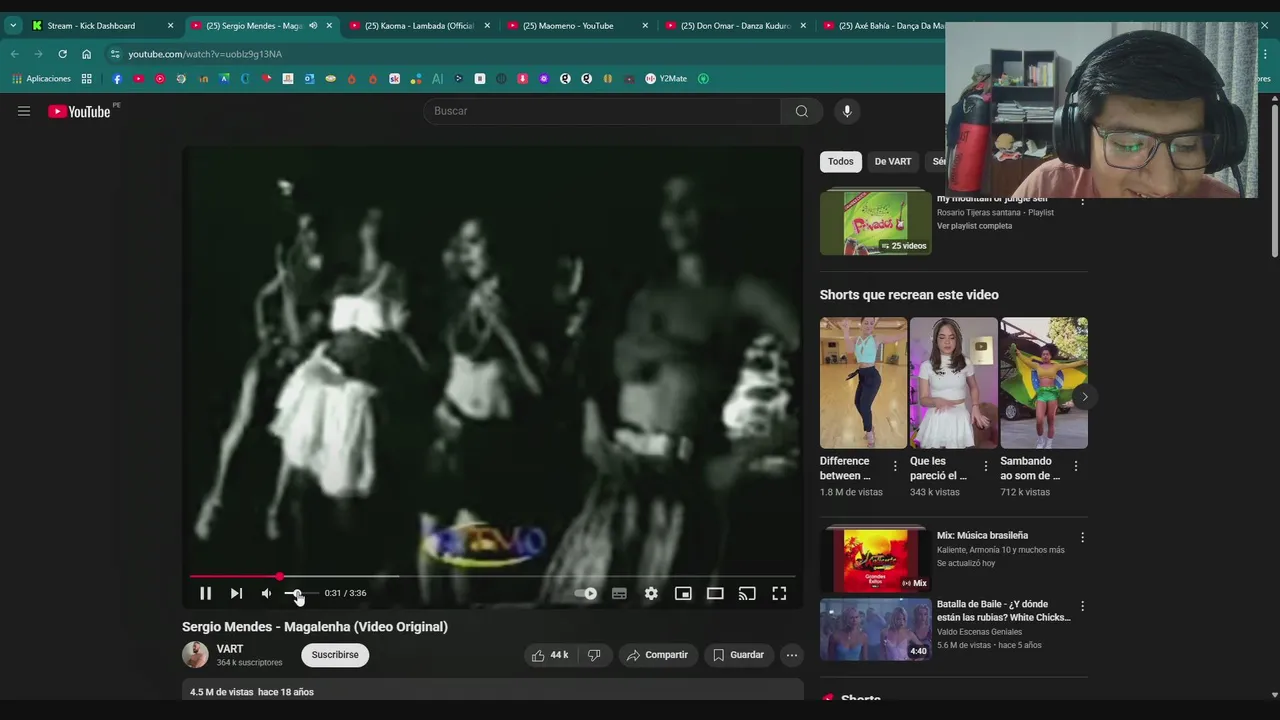Open the Facebook bookmark

point(117,79)
